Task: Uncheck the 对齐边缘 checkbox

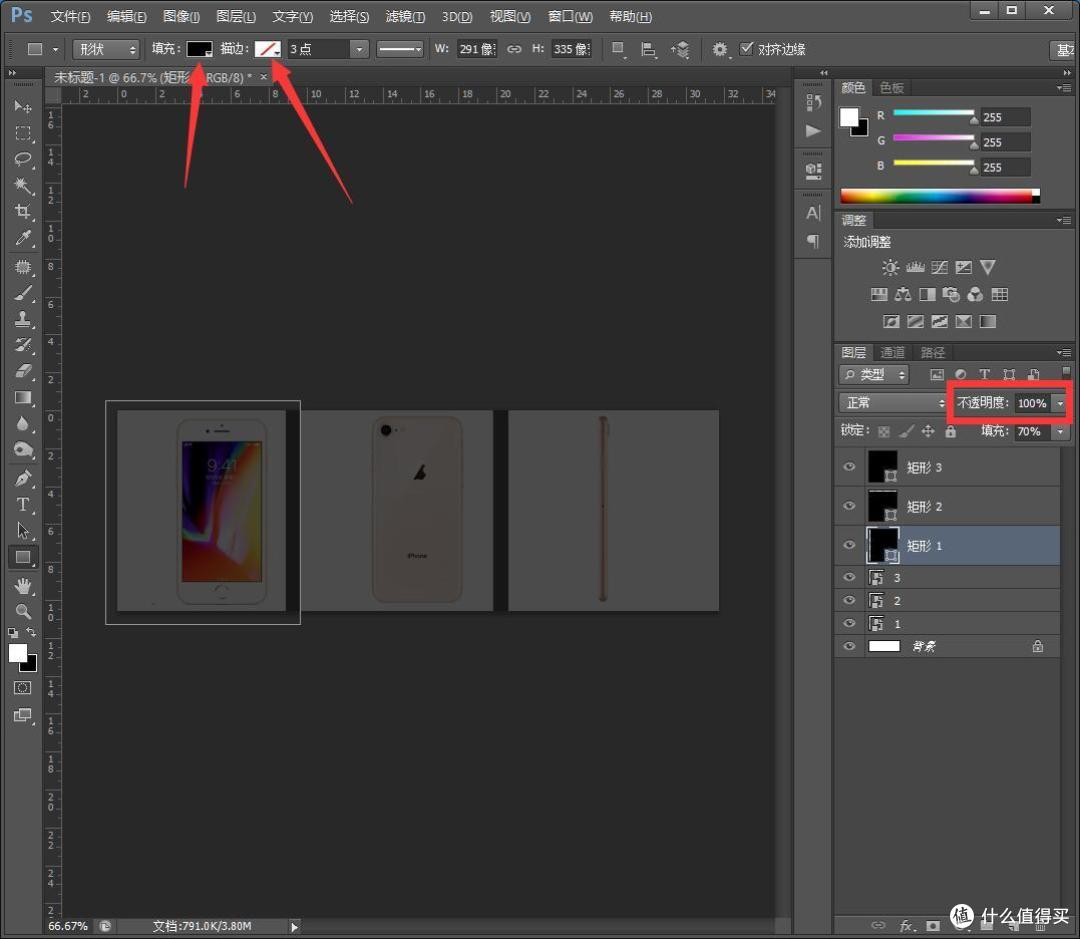Action: point(746,49)
